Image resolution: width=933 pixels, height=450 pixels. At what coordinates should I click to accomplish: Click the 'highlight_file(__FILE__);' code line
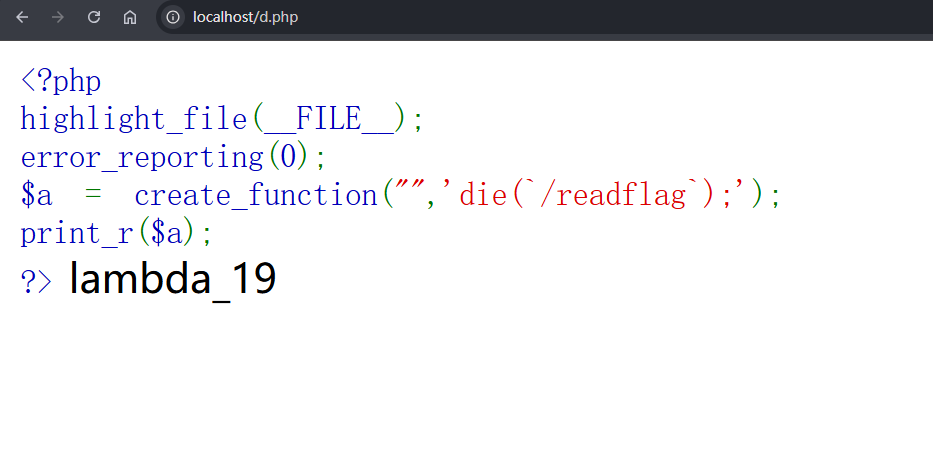[x=221, y=119]
